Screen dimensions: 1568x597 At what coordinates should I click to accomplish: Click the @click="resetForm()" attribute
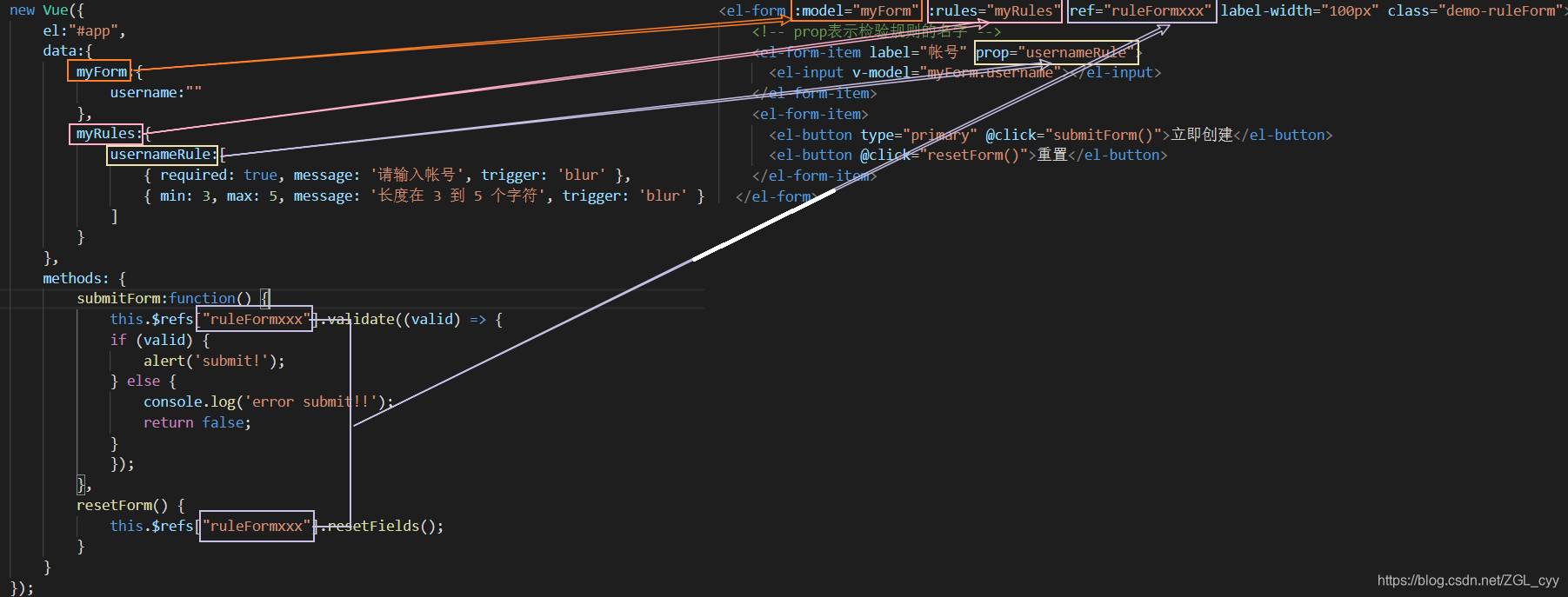(x=944, y=156)
